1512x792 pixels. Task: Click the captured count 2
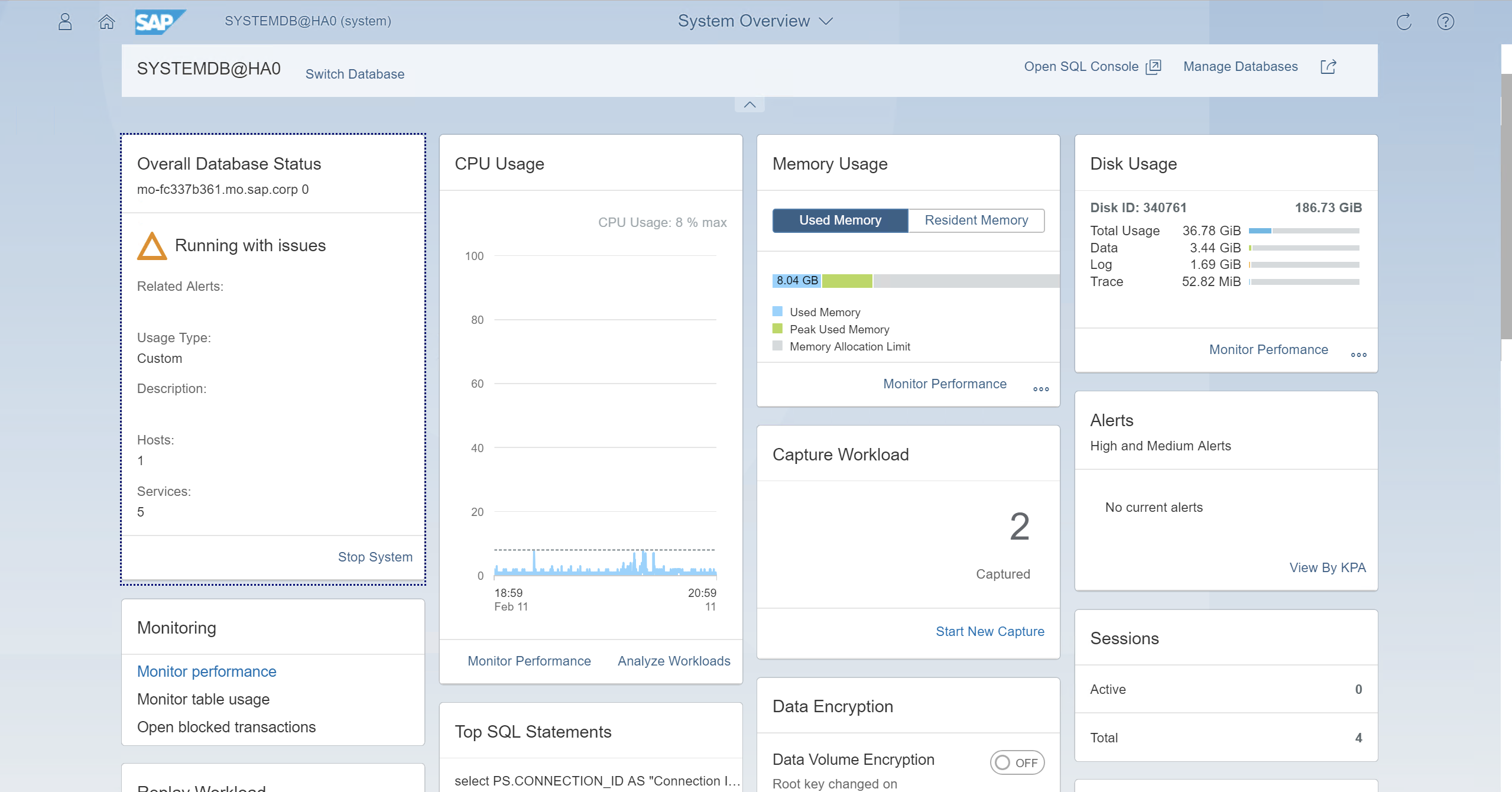click(1020, 527)
